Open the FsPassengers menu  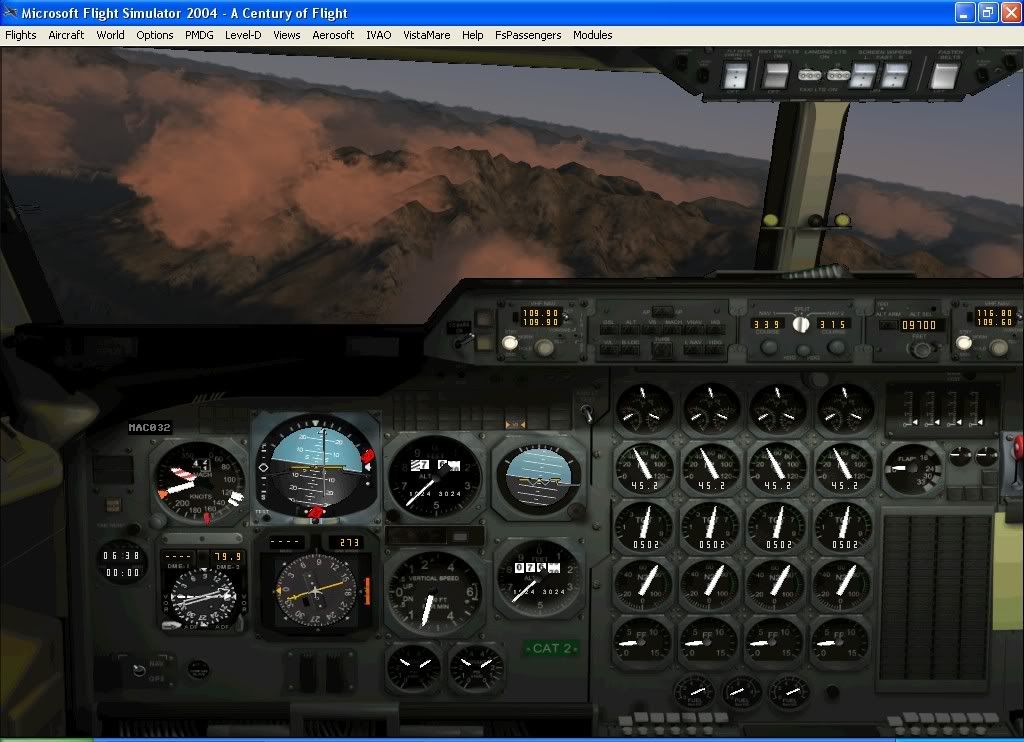528,35
